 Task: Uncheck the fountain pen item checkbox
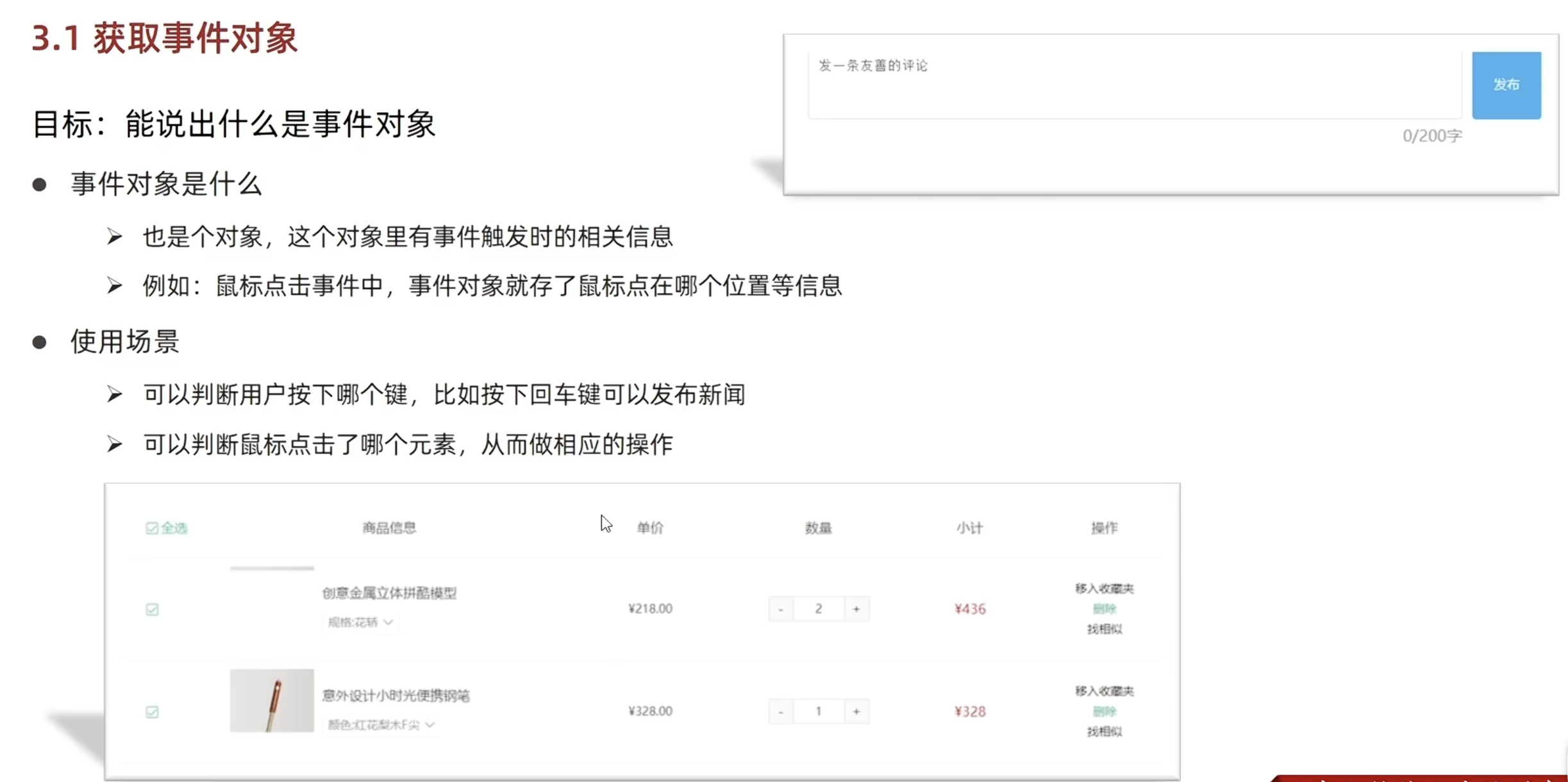pyautogui.click(x=152, y=712)
